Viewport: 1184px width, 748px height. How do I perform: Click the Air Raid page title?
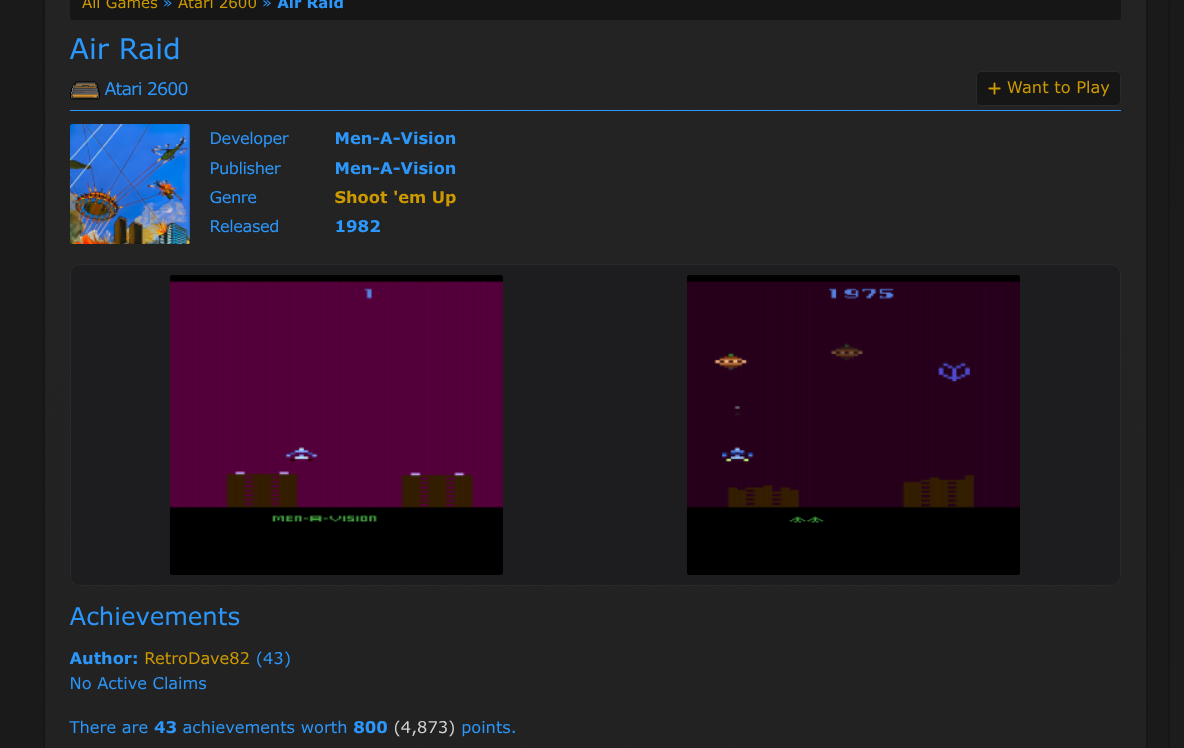click(x=125, y=49)
